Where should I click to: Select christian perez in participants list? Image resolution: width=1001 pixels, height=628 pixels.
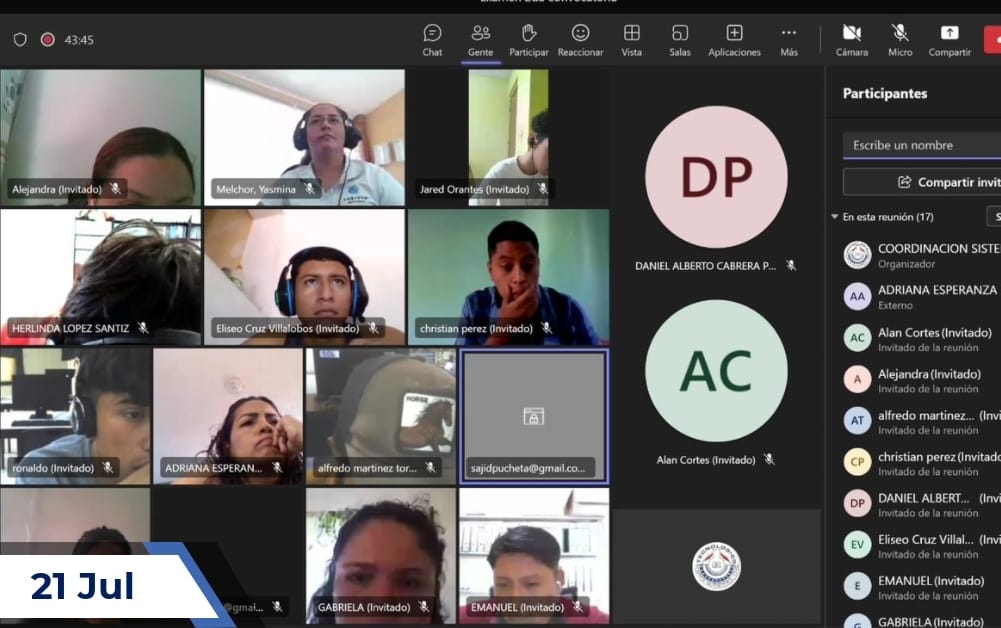point(921,463)
